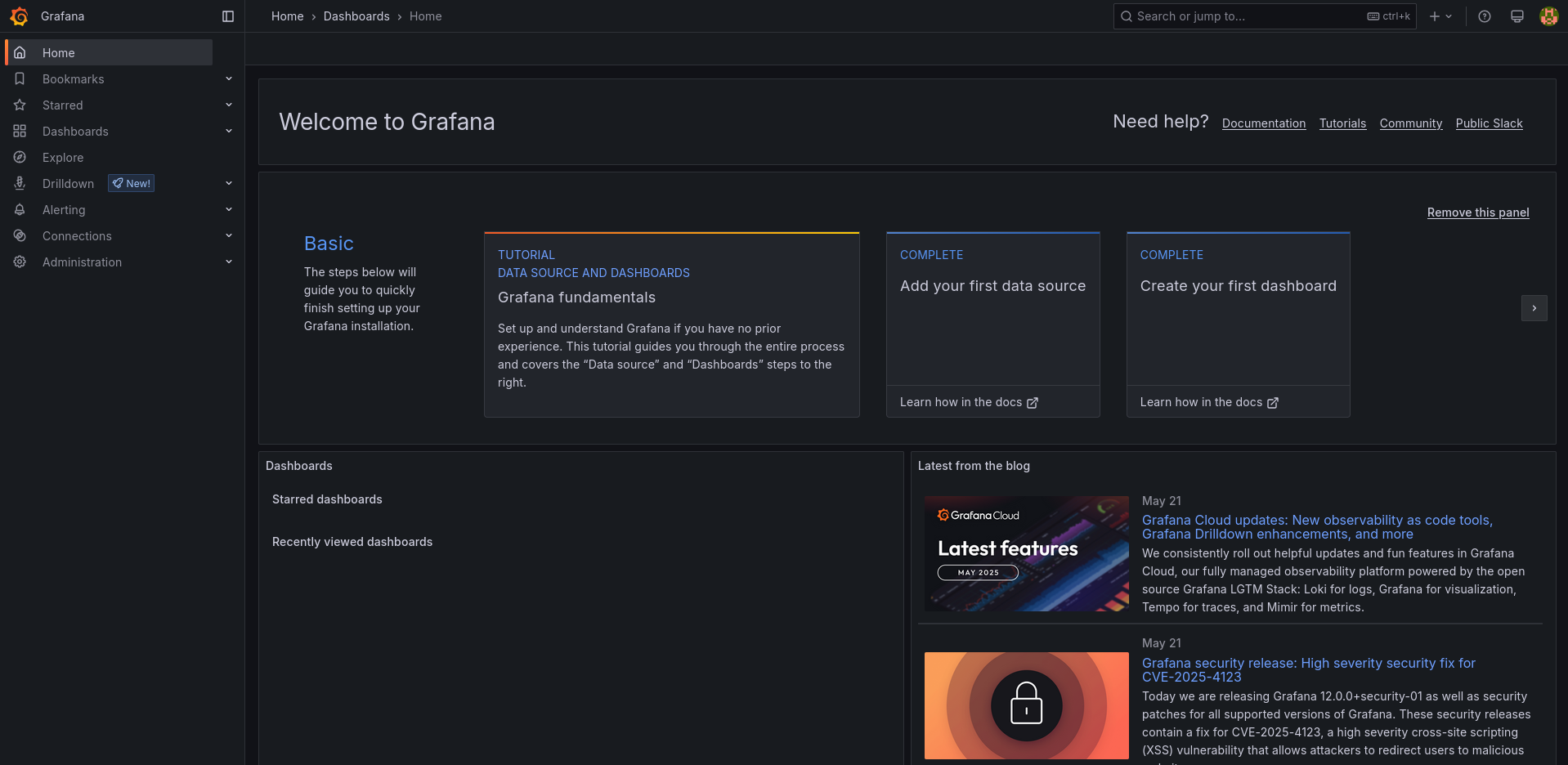Image resolution: width=1568 pixels, height=765 pixels.
Task: Focus the Search or jump to field
Action: (1265, 16)
